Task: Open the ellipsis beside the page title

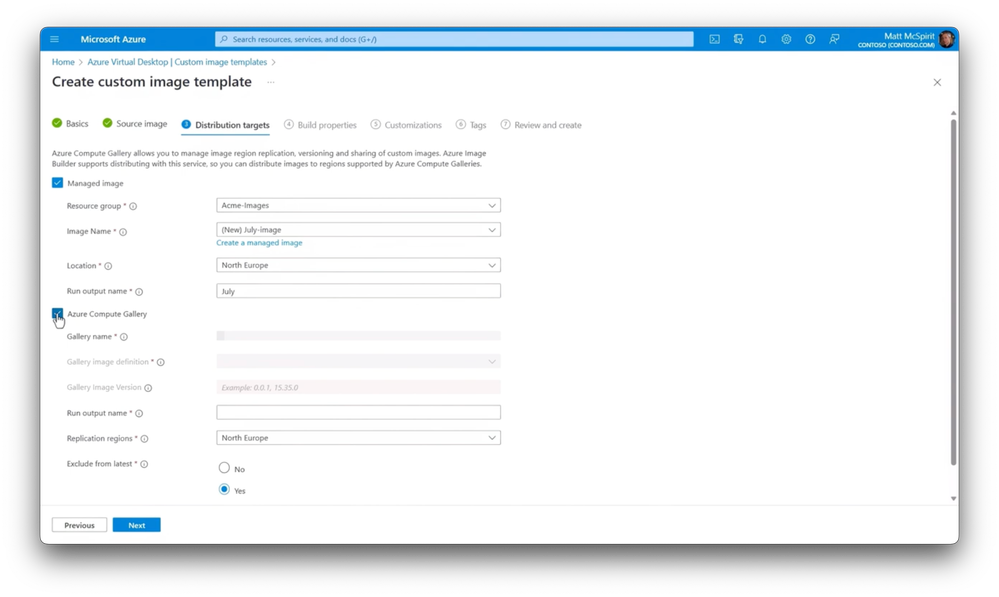Action: [x=271, y=82]
